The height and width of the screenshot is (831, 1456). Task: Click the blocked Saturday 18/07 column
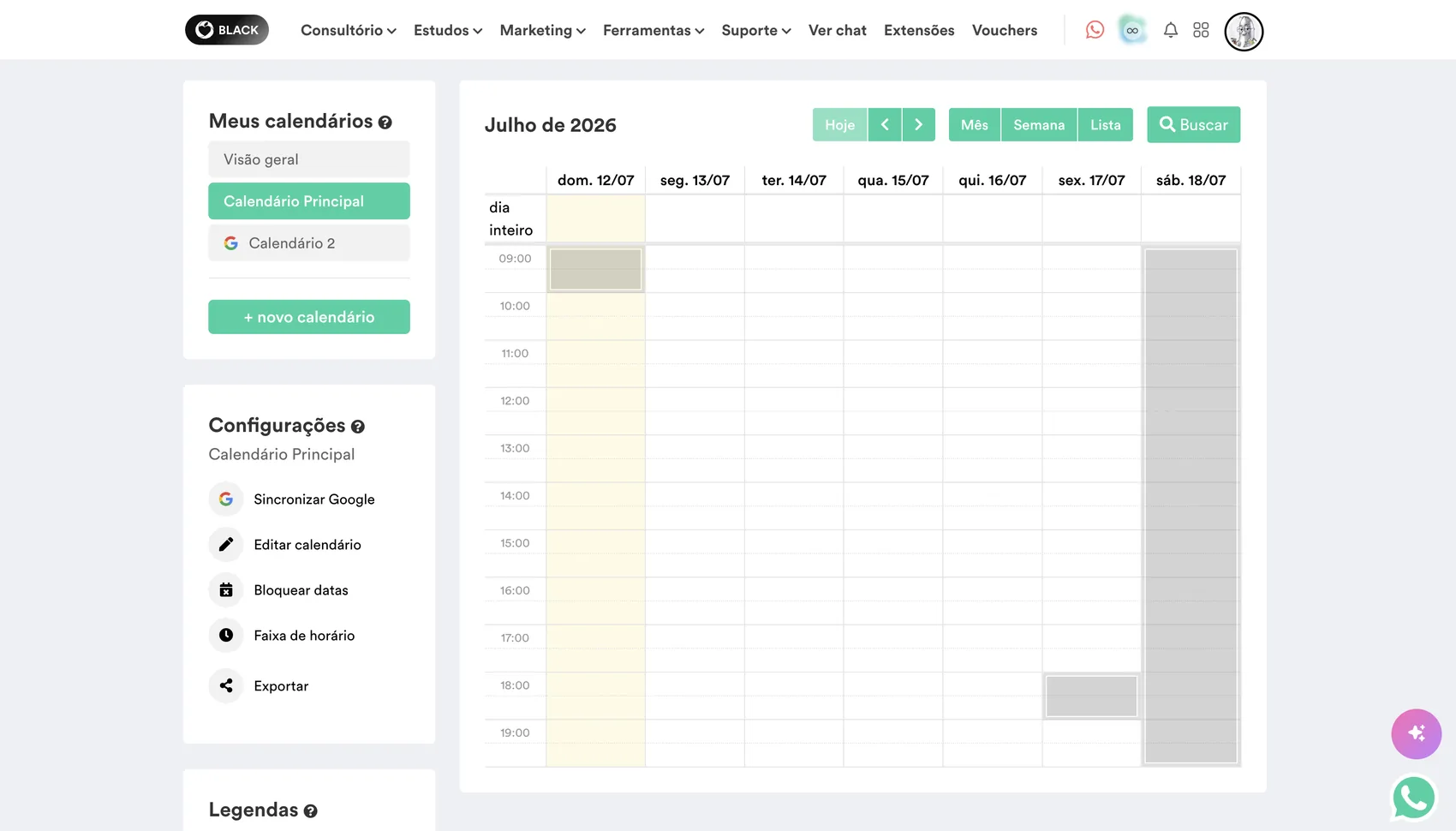pyautogui.click(x=1190, y=505)
